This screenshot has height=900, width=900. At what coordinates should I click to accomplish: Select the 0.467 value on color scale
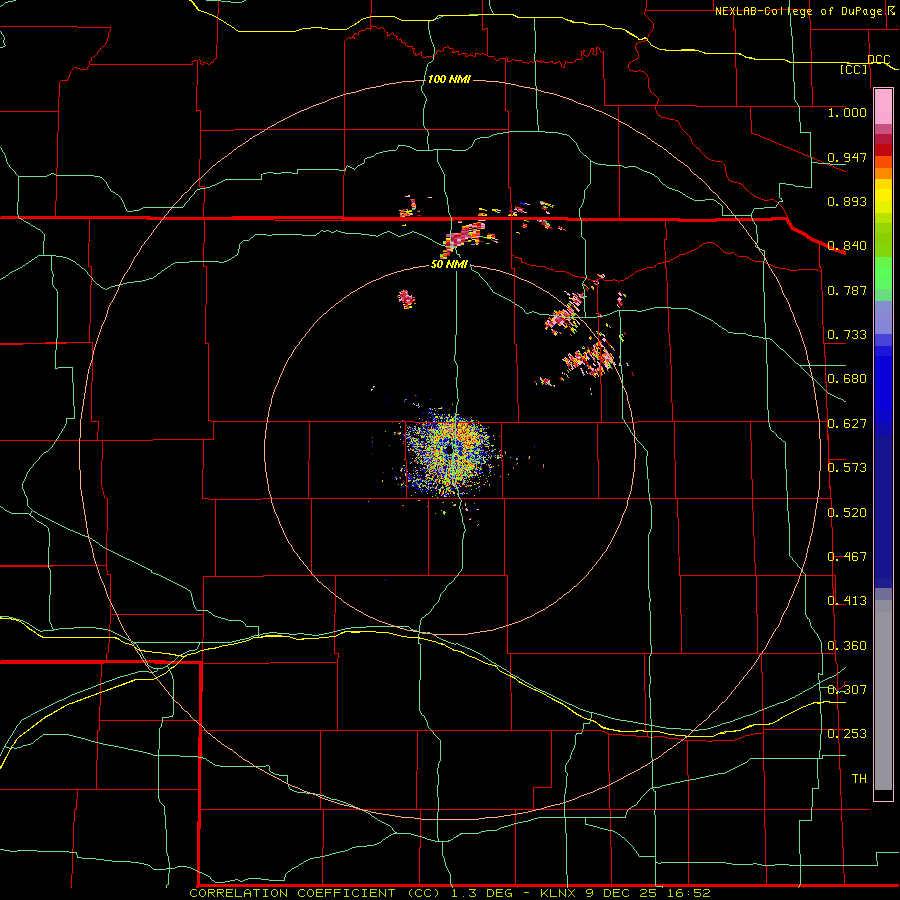point(847,557)
